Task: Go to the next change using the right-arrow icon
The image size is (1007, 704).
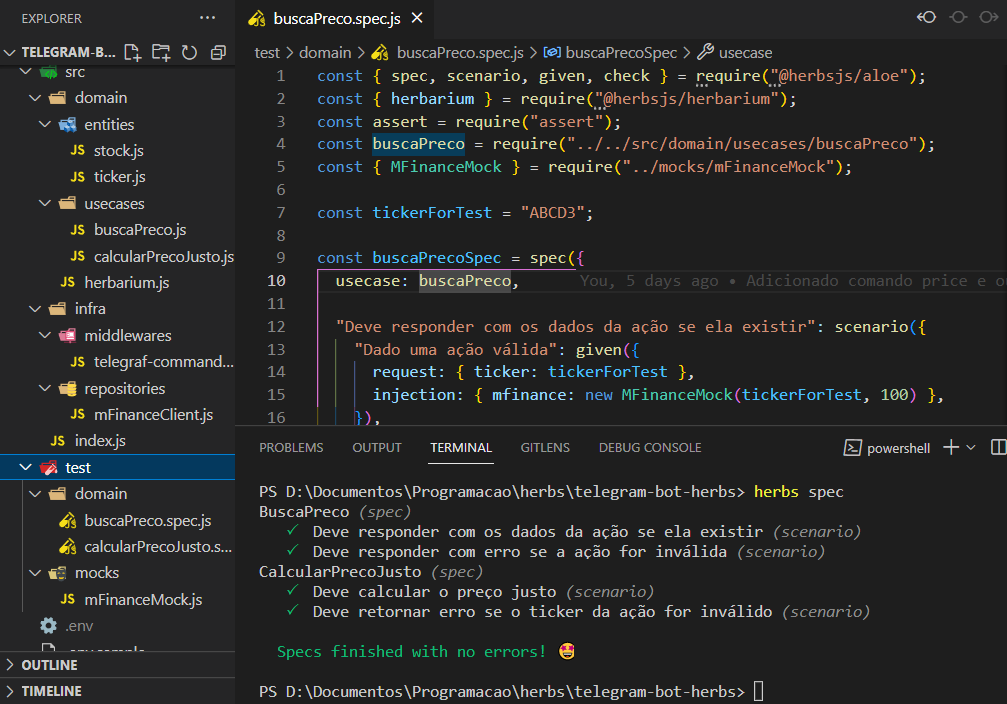Action: [988, 17]
